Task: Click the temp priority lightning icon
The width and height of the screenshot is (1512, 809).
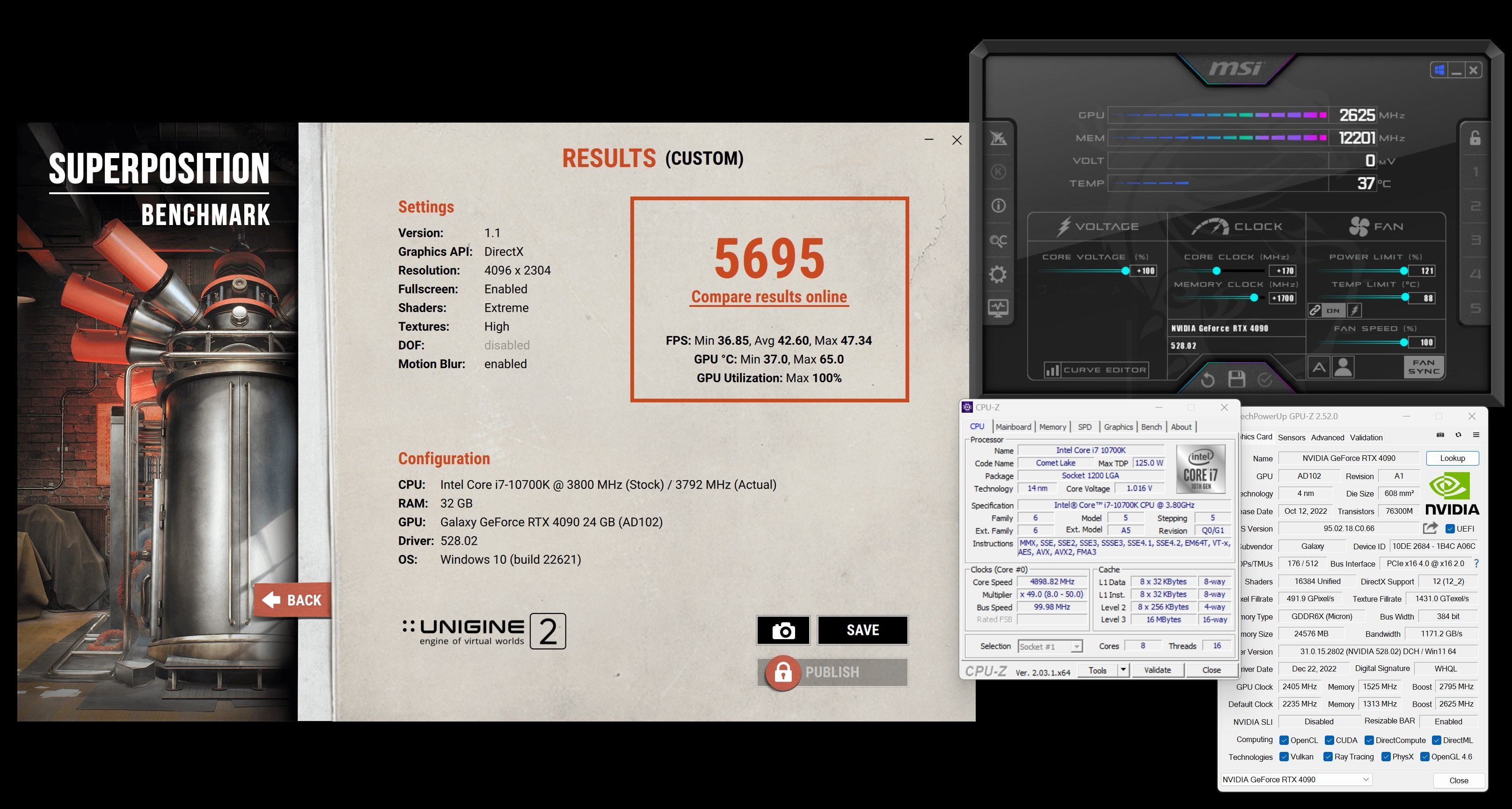Action: [x=1354, y=311]
